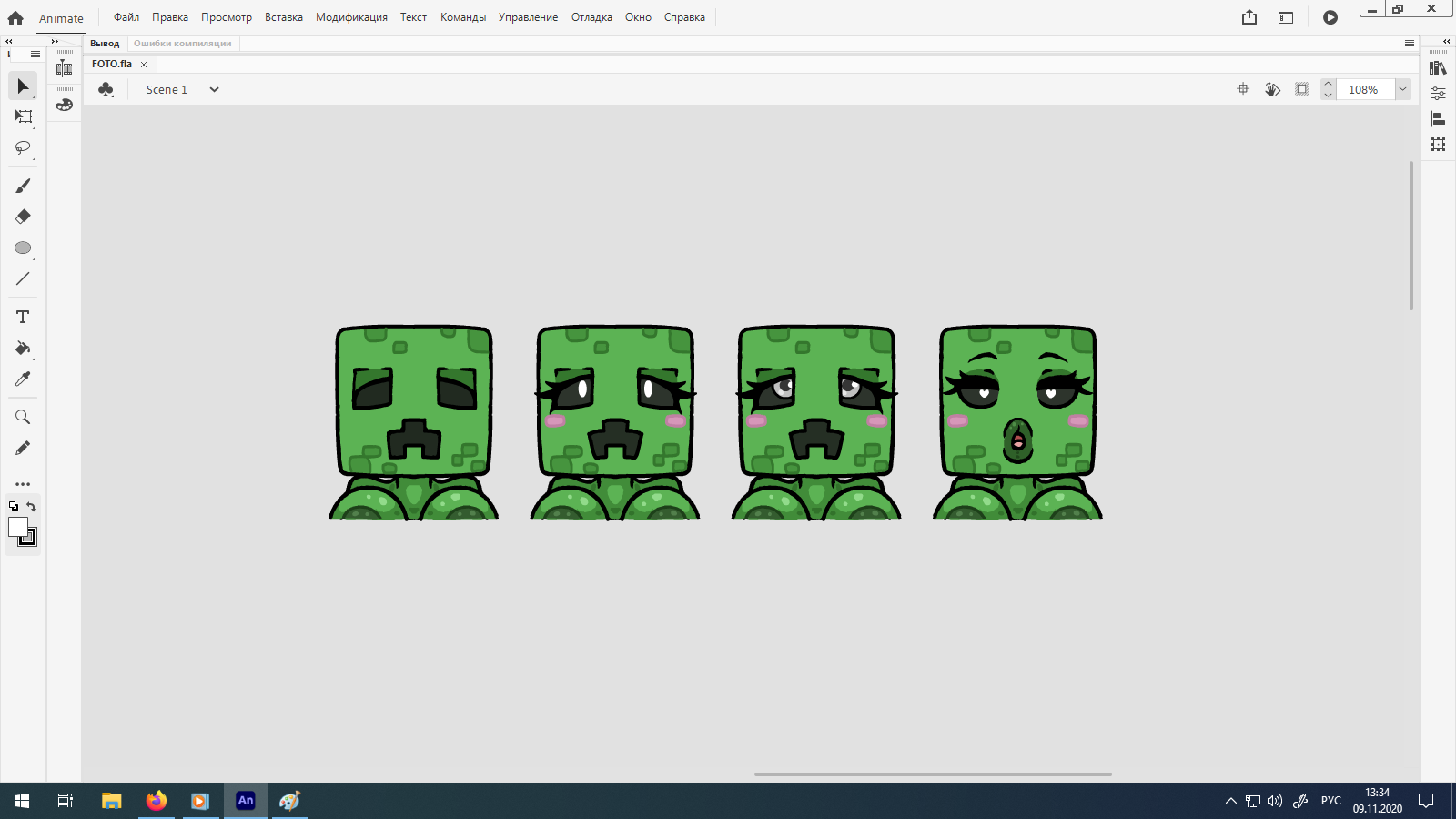The image size is (1456, 819).
Task: Select the Selection arrow tool
Action: click(23, 86)
